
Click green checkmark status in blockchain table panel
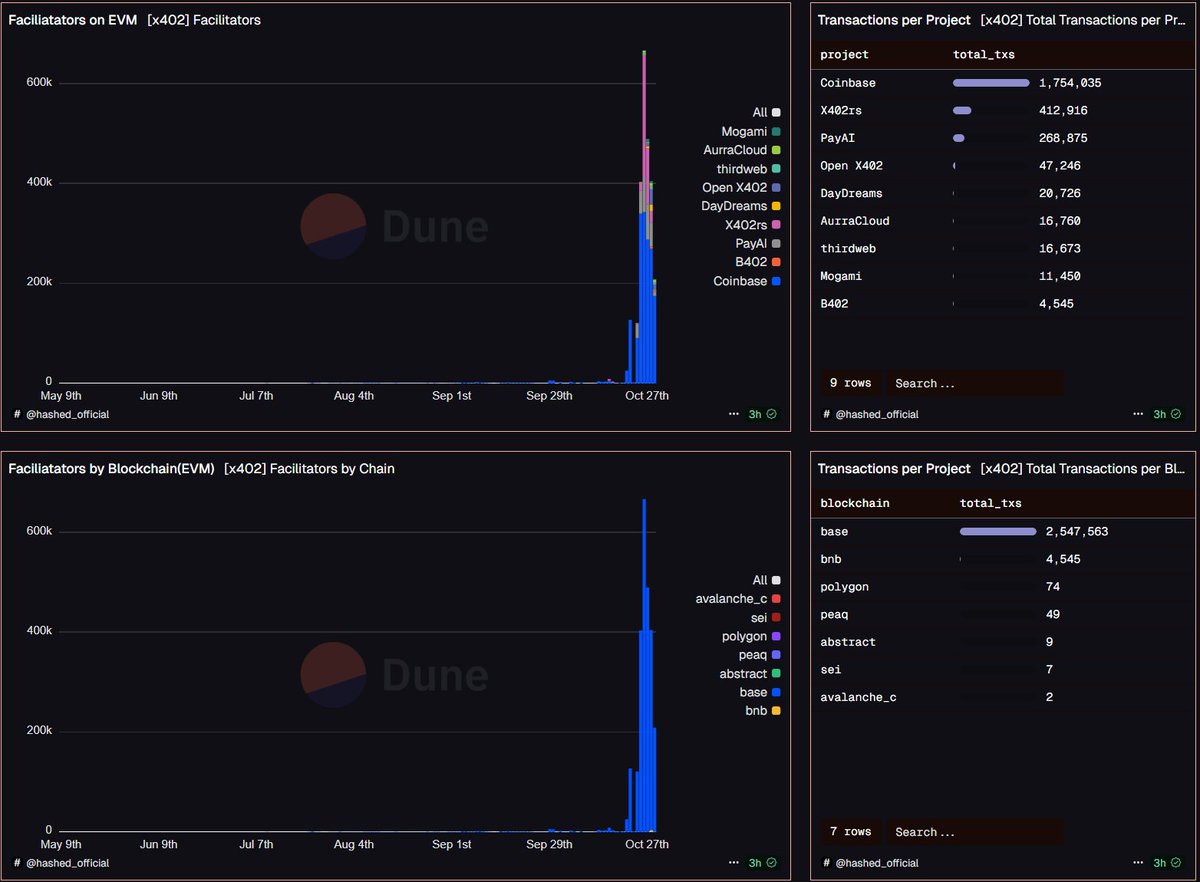(1176, 862)
